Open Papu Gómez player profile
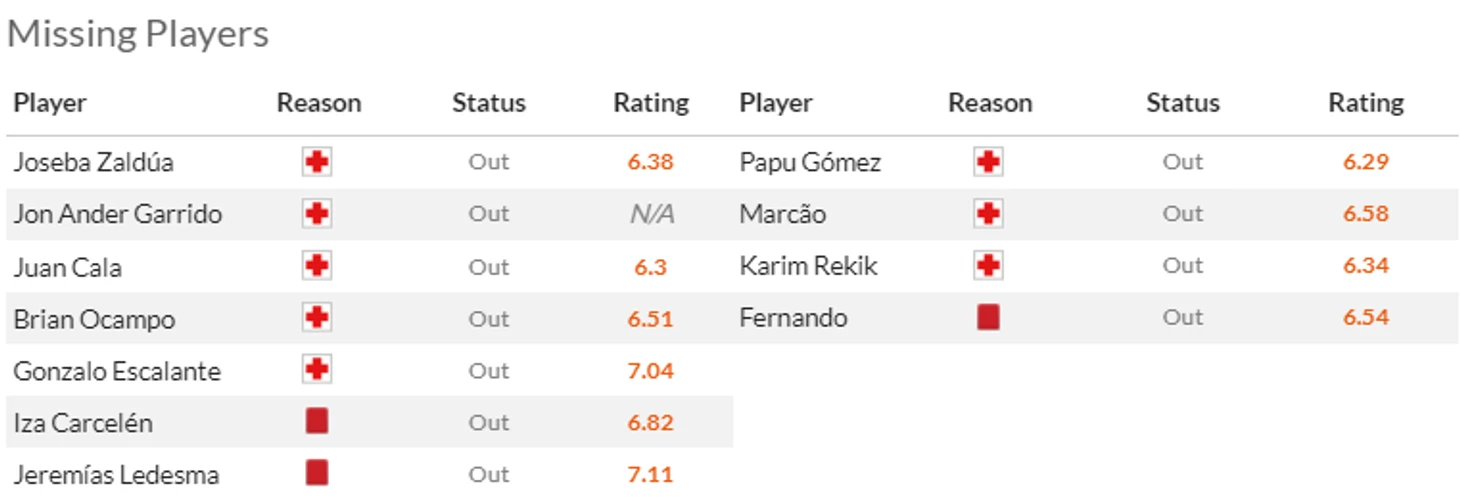The image size is (1460, 503). (x=810, y=163)
